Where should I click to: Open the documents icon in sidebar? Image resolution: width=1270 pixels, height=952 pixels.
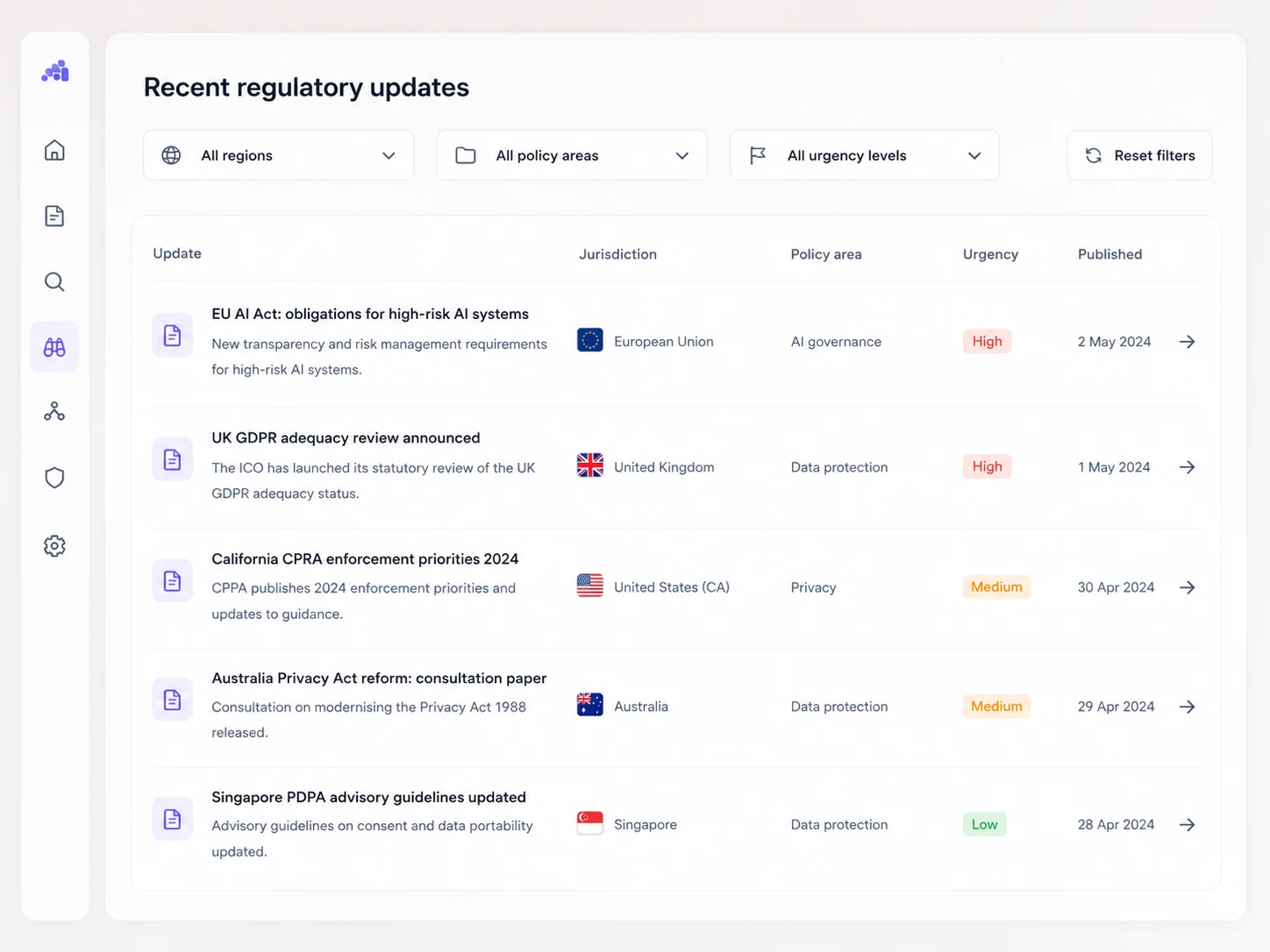point(54,216)
